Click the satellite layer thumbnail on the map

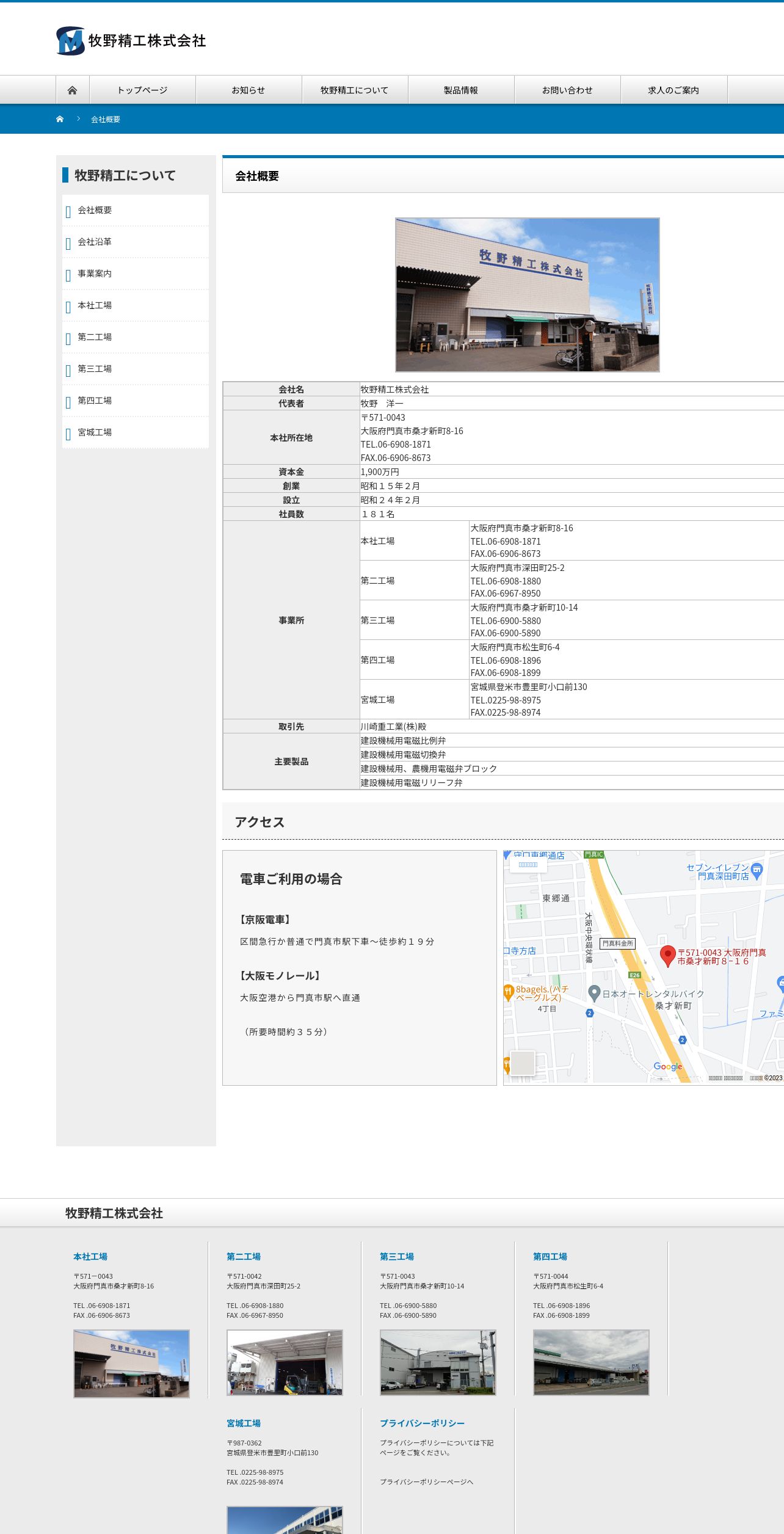tap(522, 1063)
